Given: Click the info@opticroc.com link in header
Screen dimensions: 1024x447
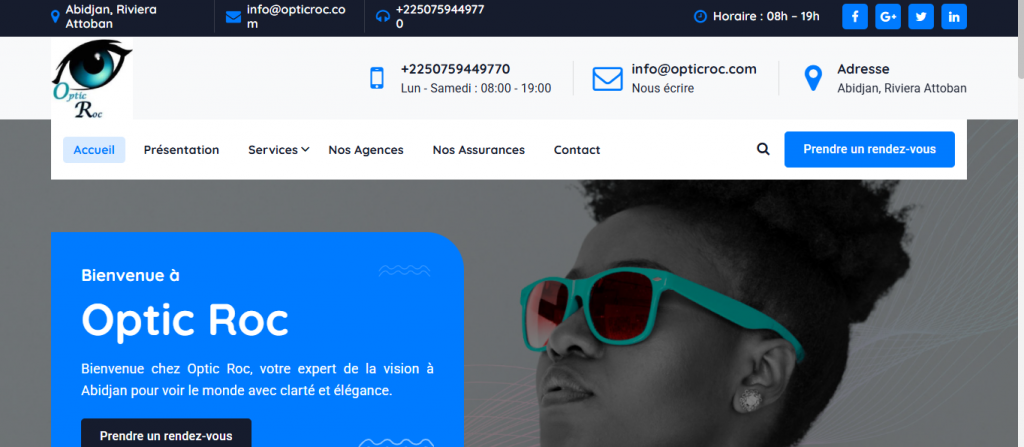Looking at the screenshot, I should click(x=693, y=69).
